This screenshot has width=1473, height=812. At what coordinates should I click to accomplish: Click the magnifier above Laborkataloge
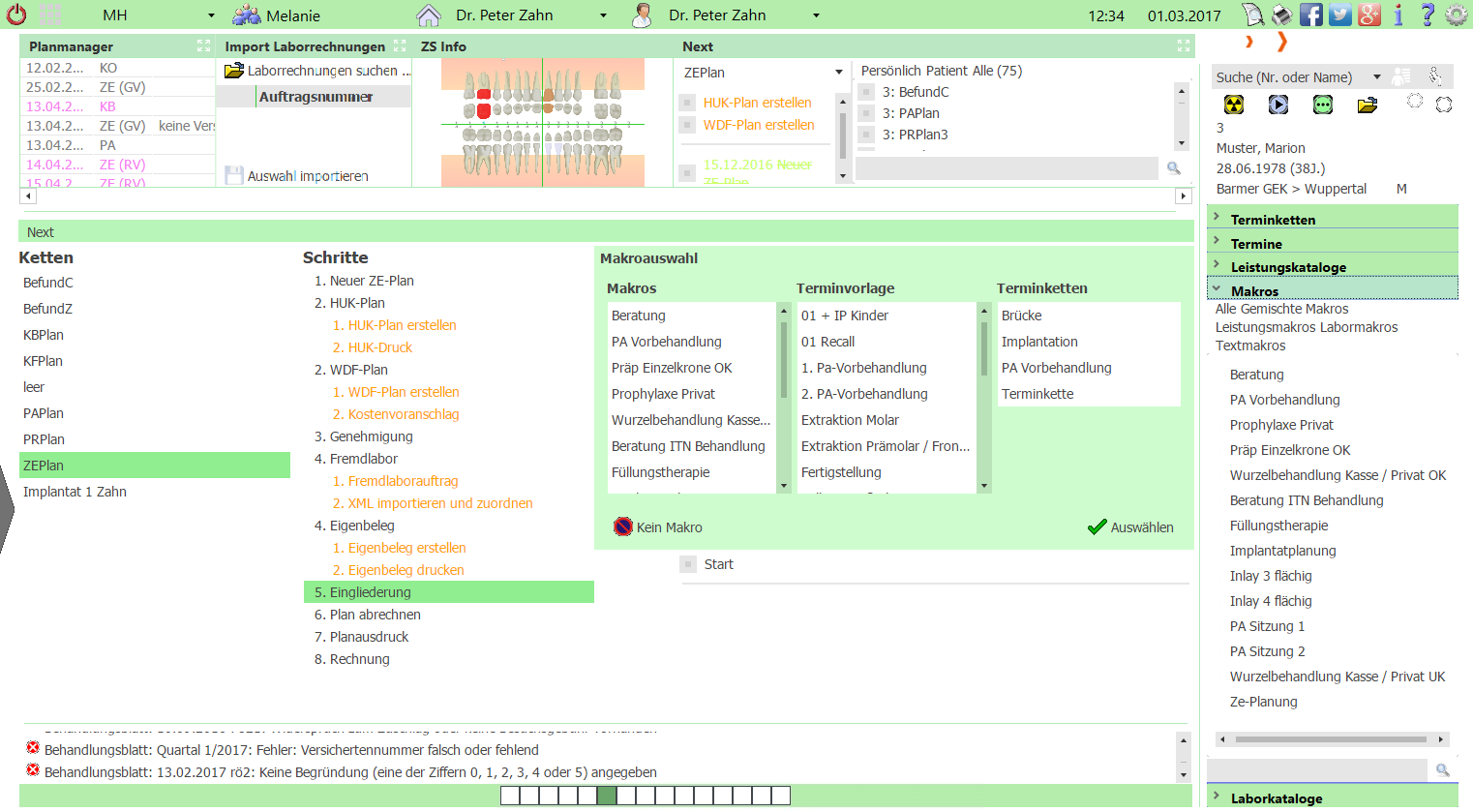1443,770
